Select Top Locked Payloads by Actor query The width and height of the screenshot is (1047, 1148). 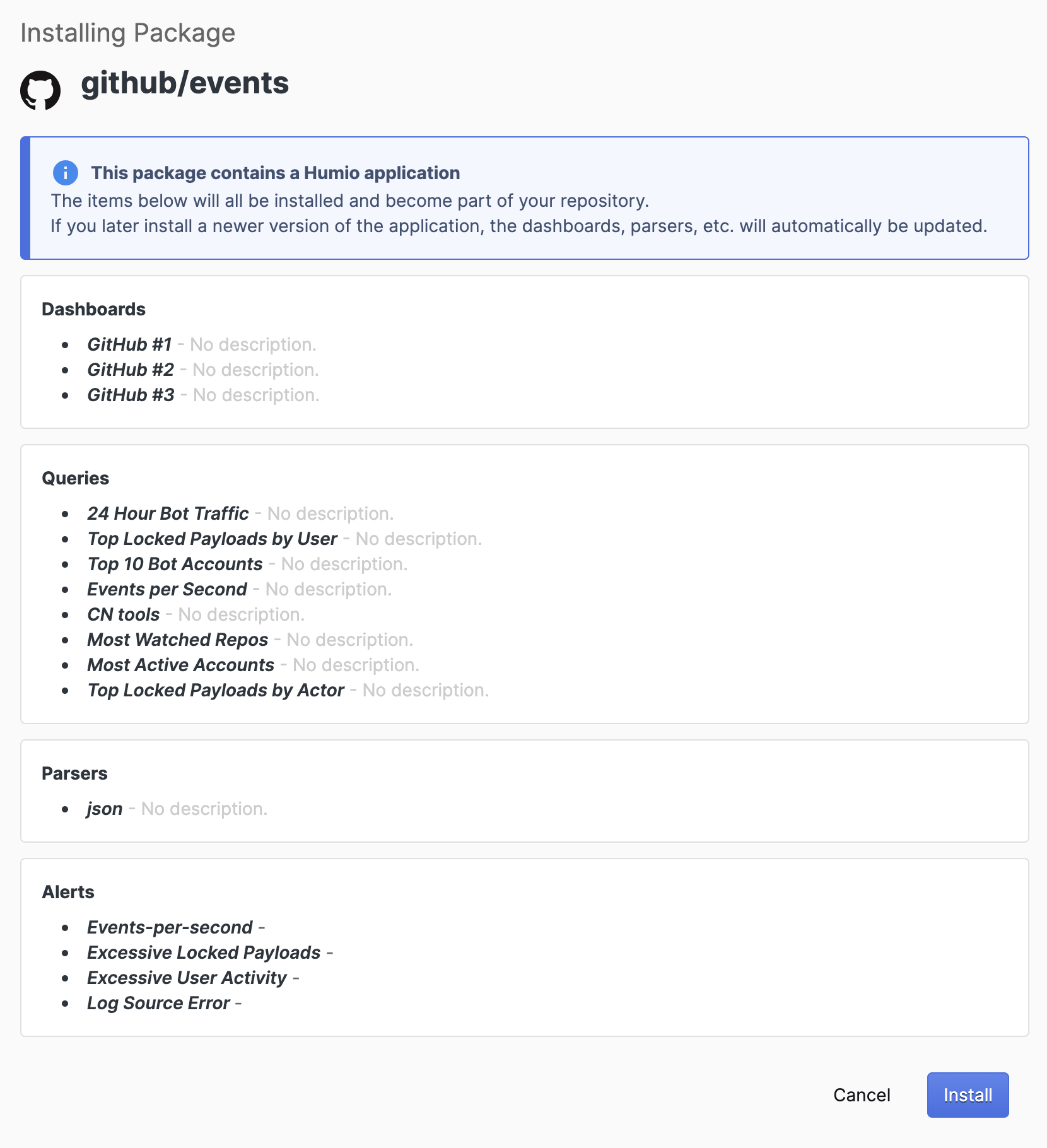216,690
